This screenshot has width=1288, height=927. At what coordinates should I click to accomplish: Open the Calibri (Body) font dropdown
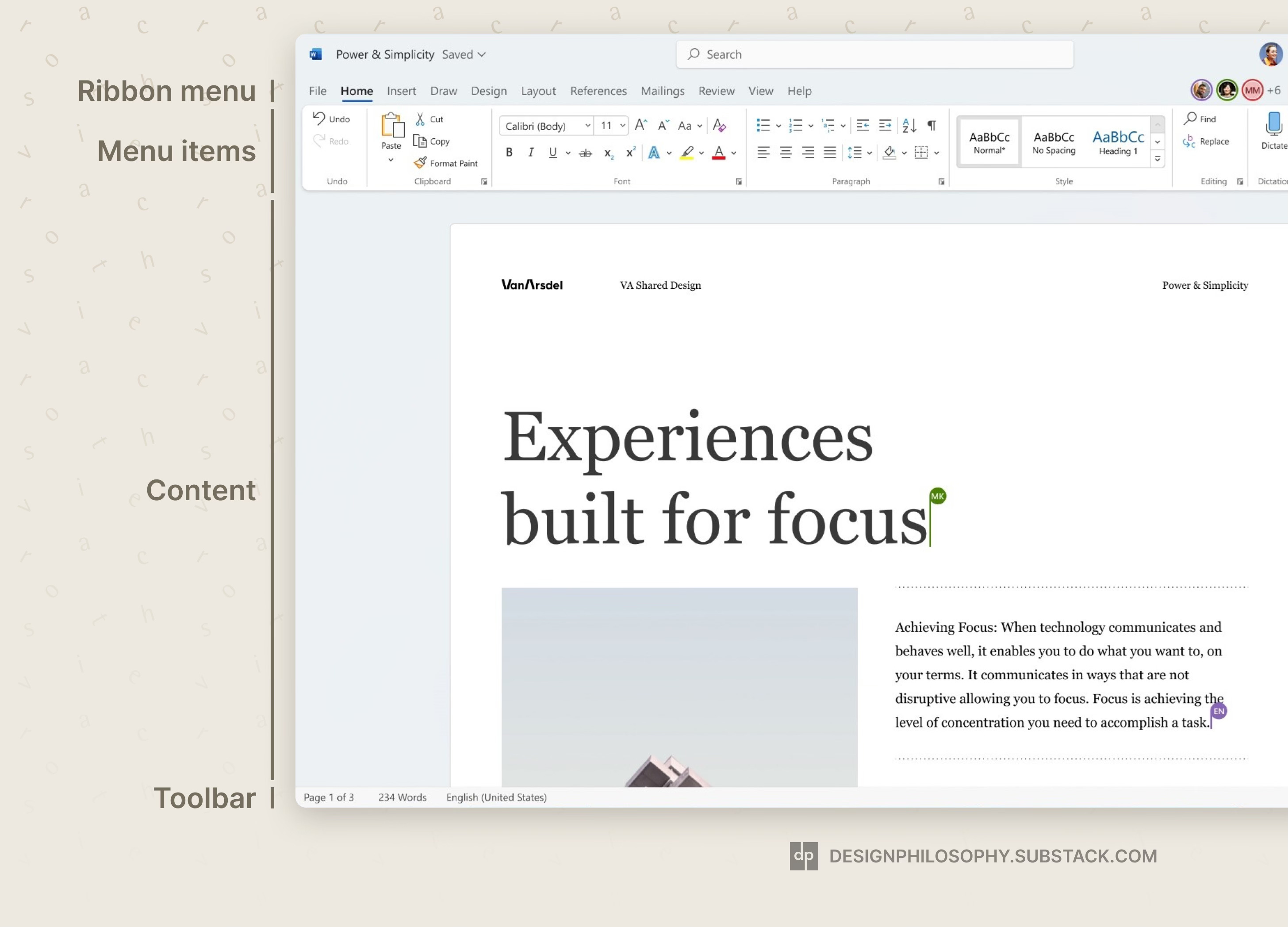click(x=588, y=126)
